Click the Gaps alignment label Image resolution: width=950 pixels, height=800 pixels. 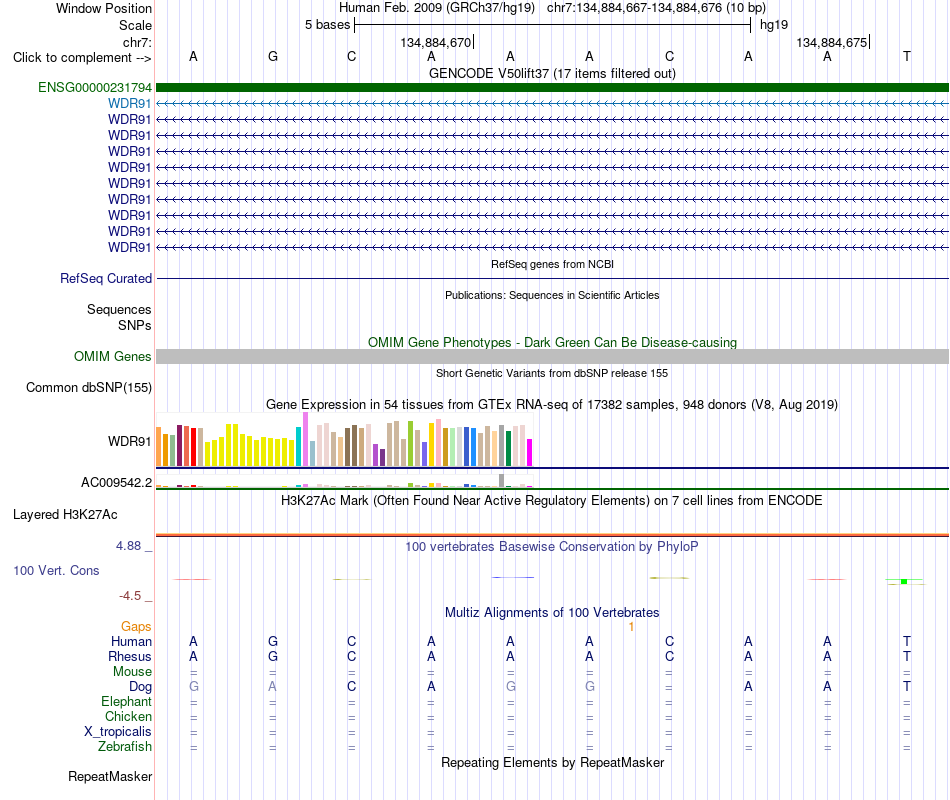(x=136, y=626)
